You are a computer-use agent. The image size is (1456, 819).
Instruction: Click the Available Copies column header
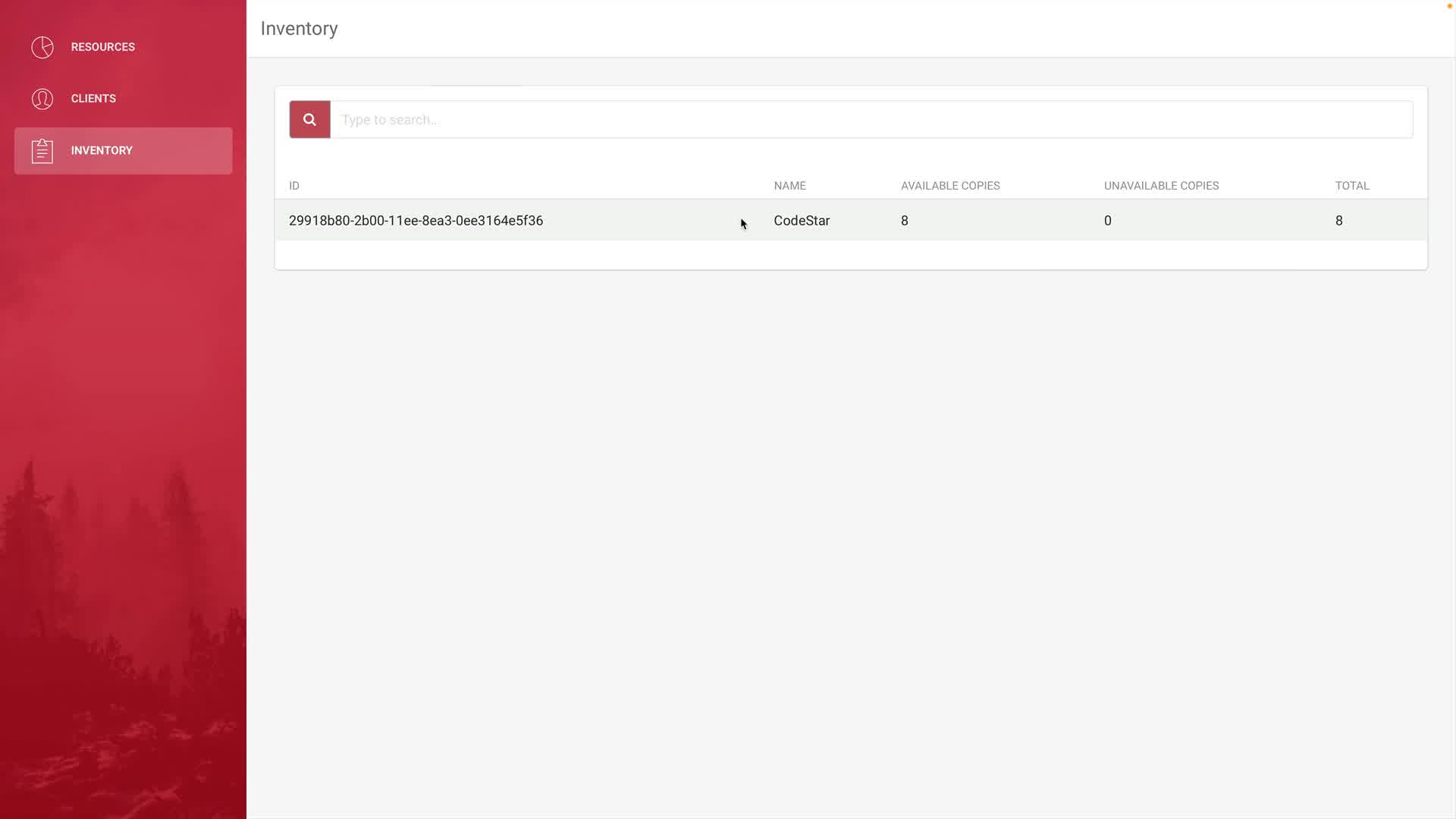tap(950, 186)
